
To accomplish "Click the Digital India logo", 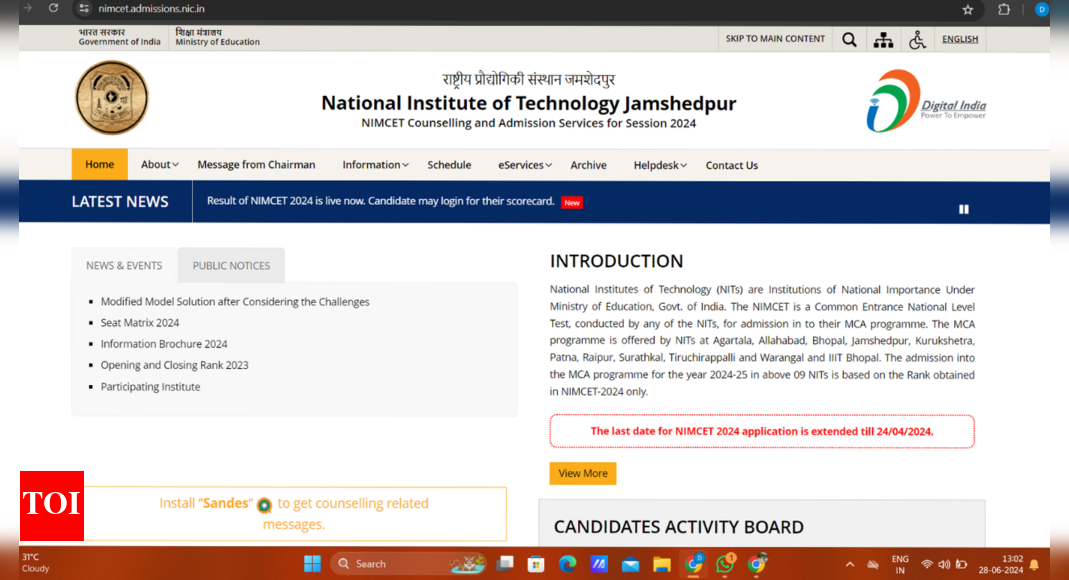I will 926,100.
